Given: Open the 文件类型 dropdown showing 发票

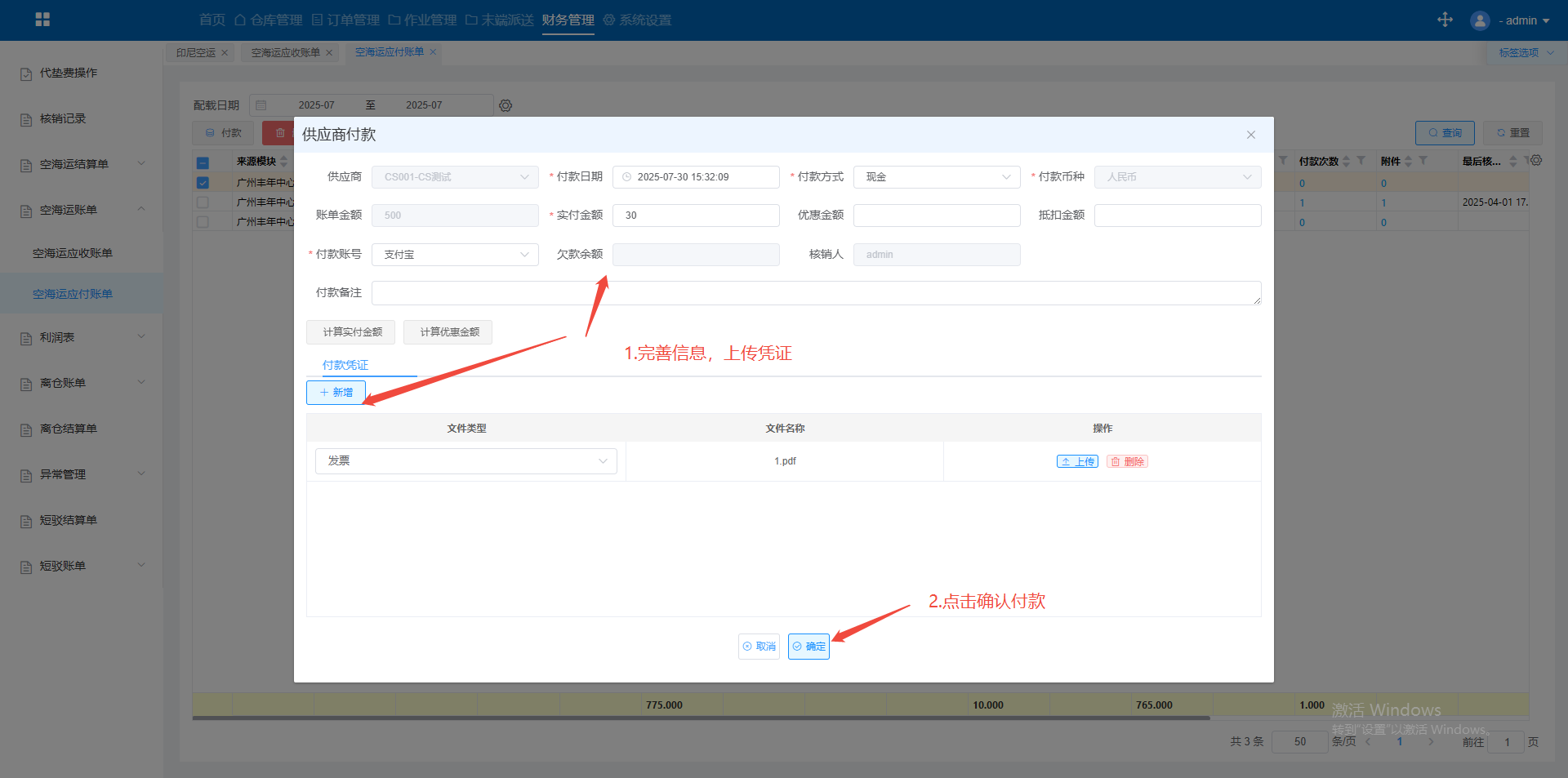Looking at the screenshot, I should click(465, 461).
